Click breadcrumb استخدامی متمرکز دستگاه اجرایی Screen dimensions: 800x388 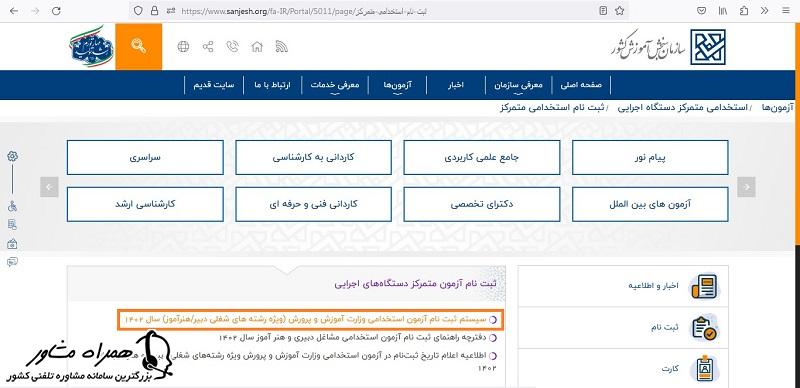(x=682, y=108)
